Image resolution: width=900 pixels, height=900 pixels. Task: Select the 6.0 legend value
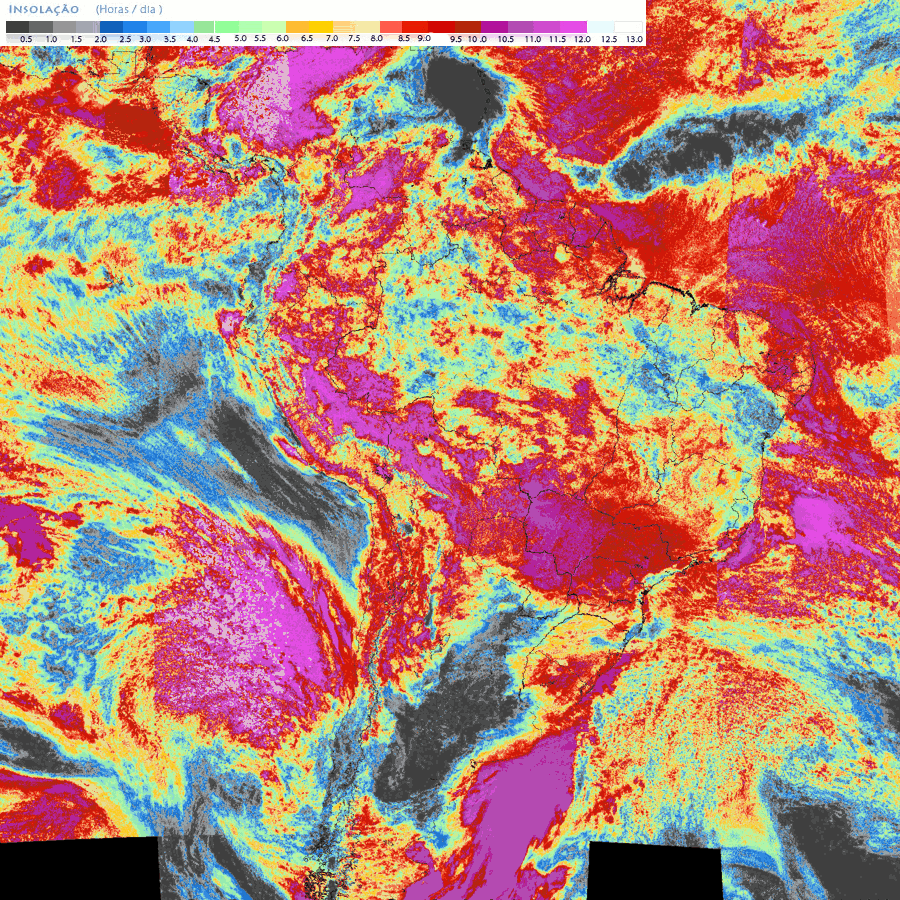point(282,38)
